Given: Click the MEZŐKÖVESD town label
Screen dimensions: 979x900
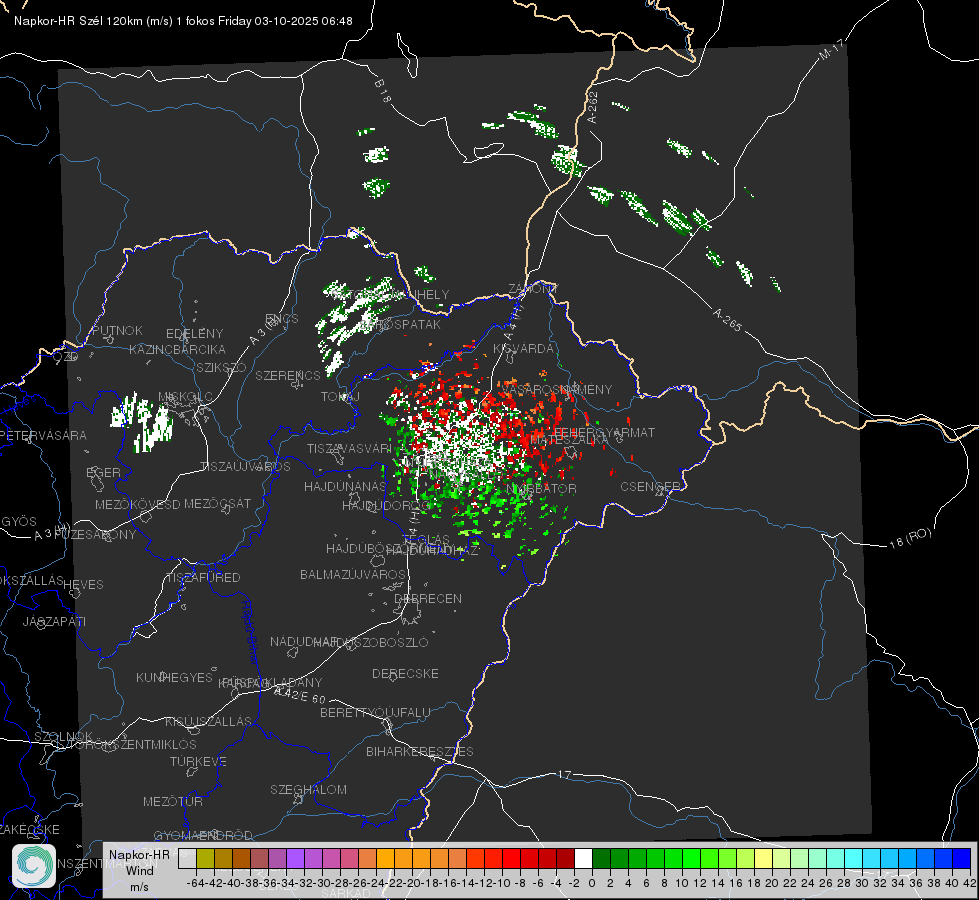Looking at the screenshot, I should (137, 504).
